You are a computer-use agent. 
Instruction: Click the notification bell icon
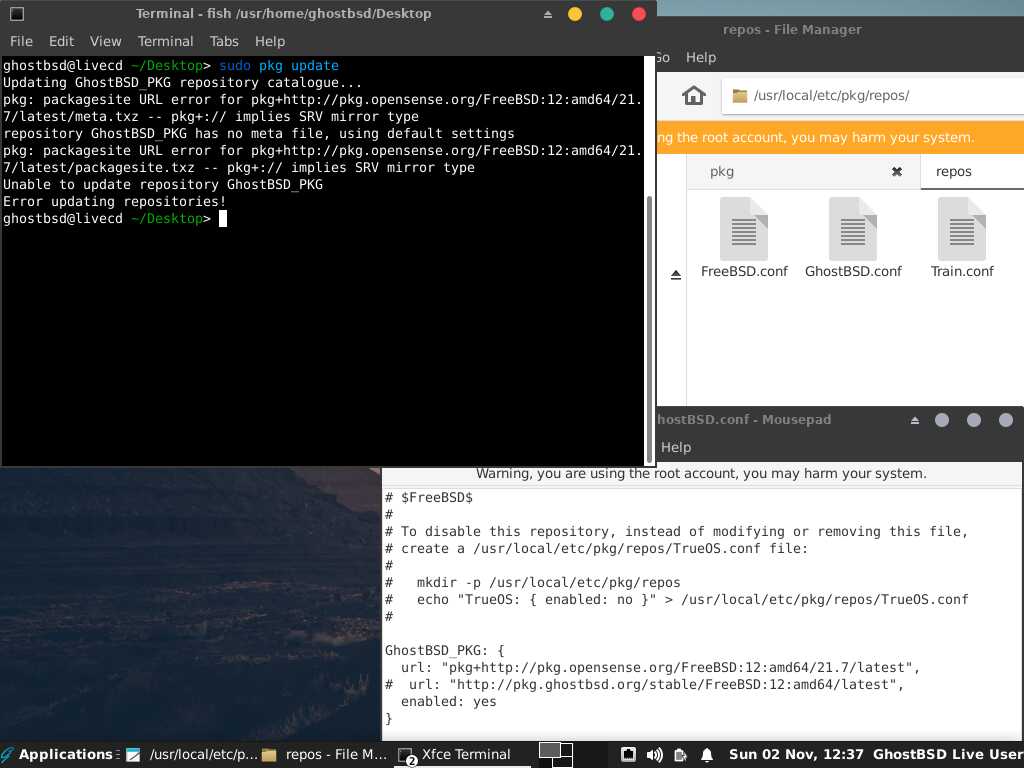707,754
